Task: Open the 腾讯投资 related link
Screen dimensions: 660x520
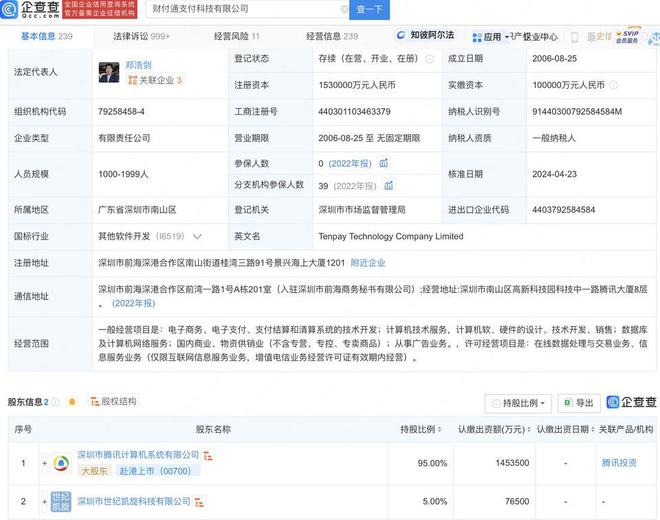Action: click(619, 463)
